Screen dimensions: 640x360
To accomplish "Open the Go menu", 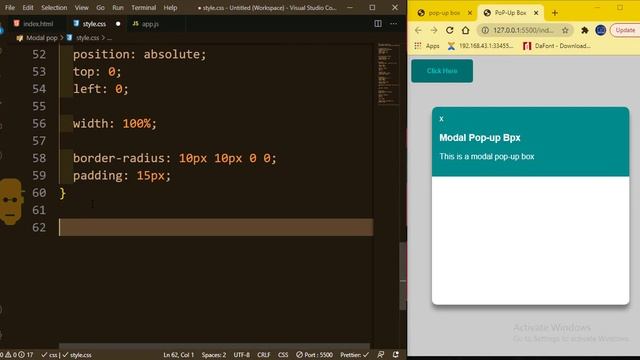I will tap(100, 7).
